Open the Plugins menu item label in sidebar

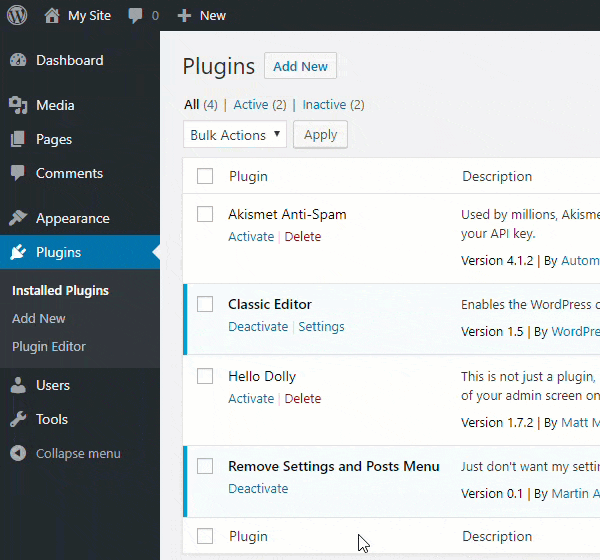[59, 252]
